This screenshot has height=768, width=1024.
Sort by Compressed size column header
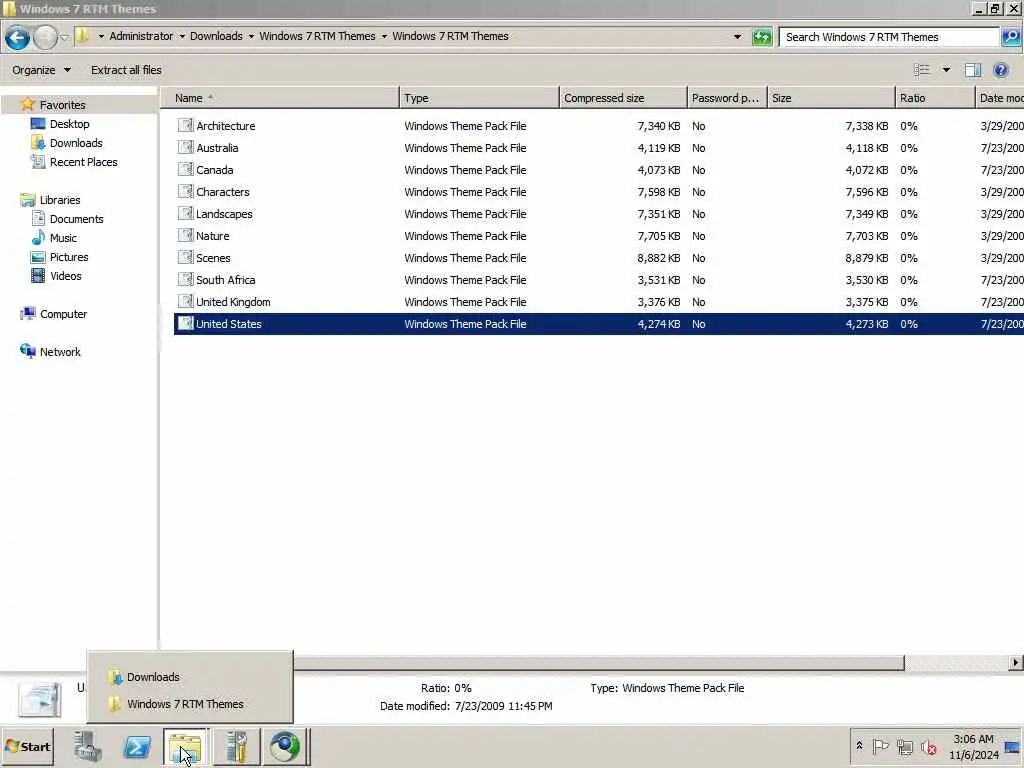point(623,98)
